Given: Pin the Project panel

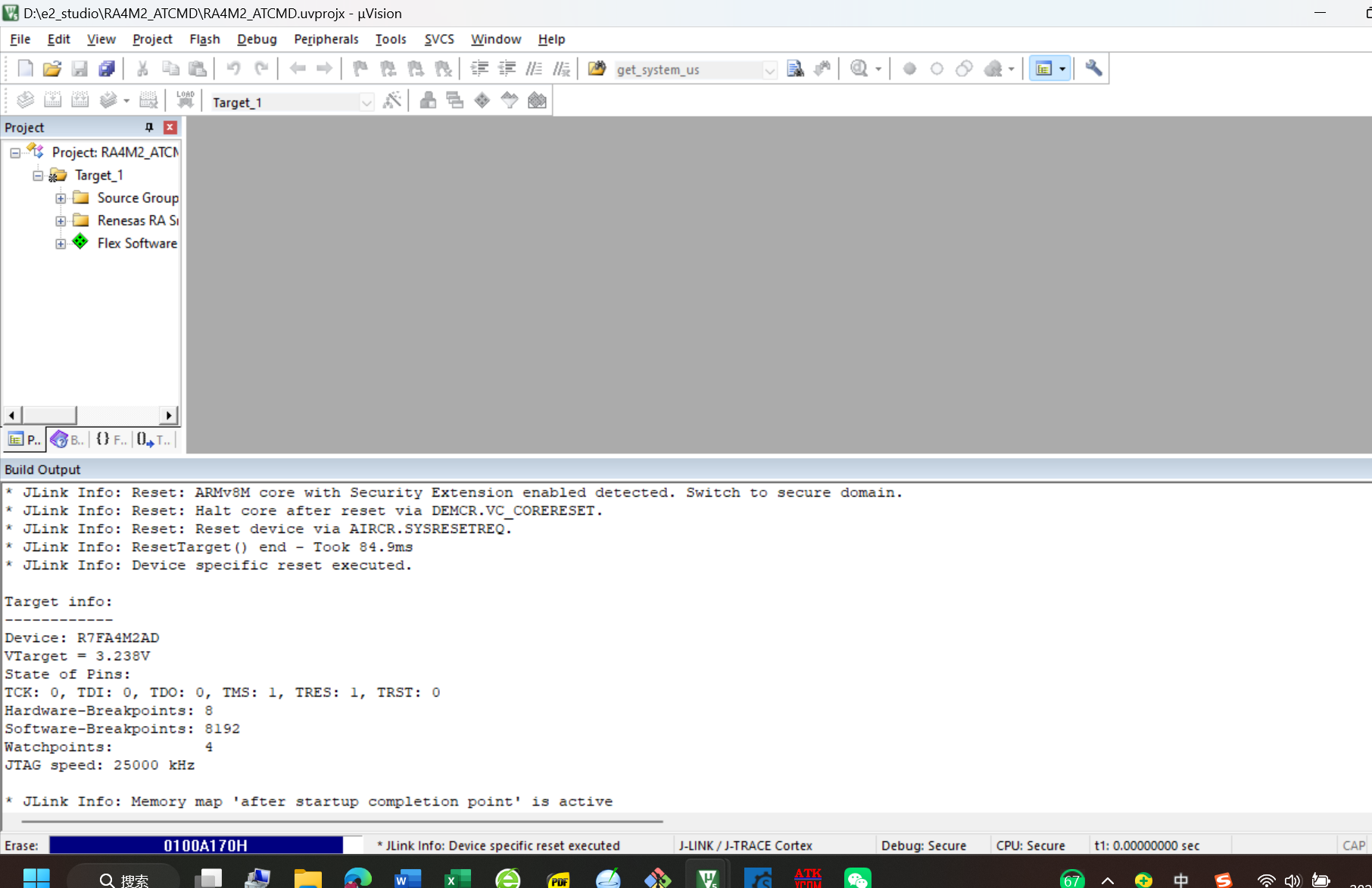Looking at the screenshot, I should click(x=149, y=127).
